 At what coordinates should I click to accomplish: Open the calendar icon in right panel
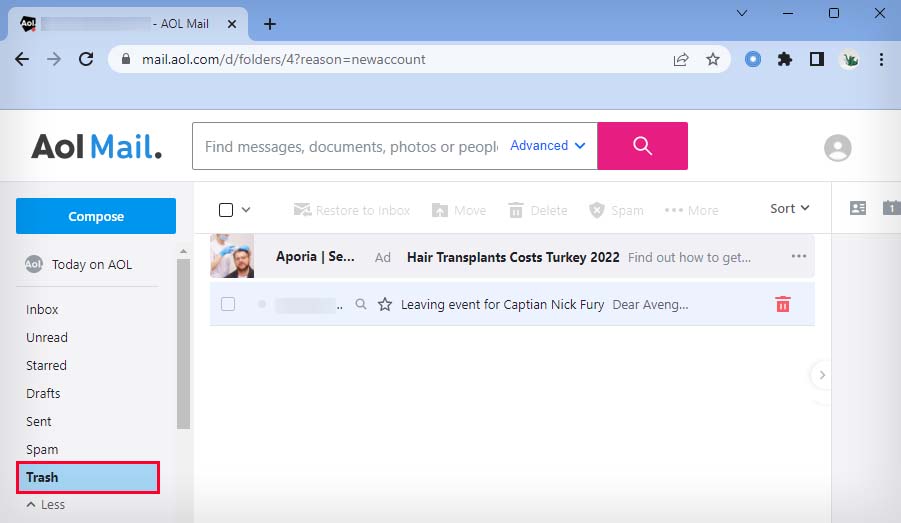click(x=891, y=208)
